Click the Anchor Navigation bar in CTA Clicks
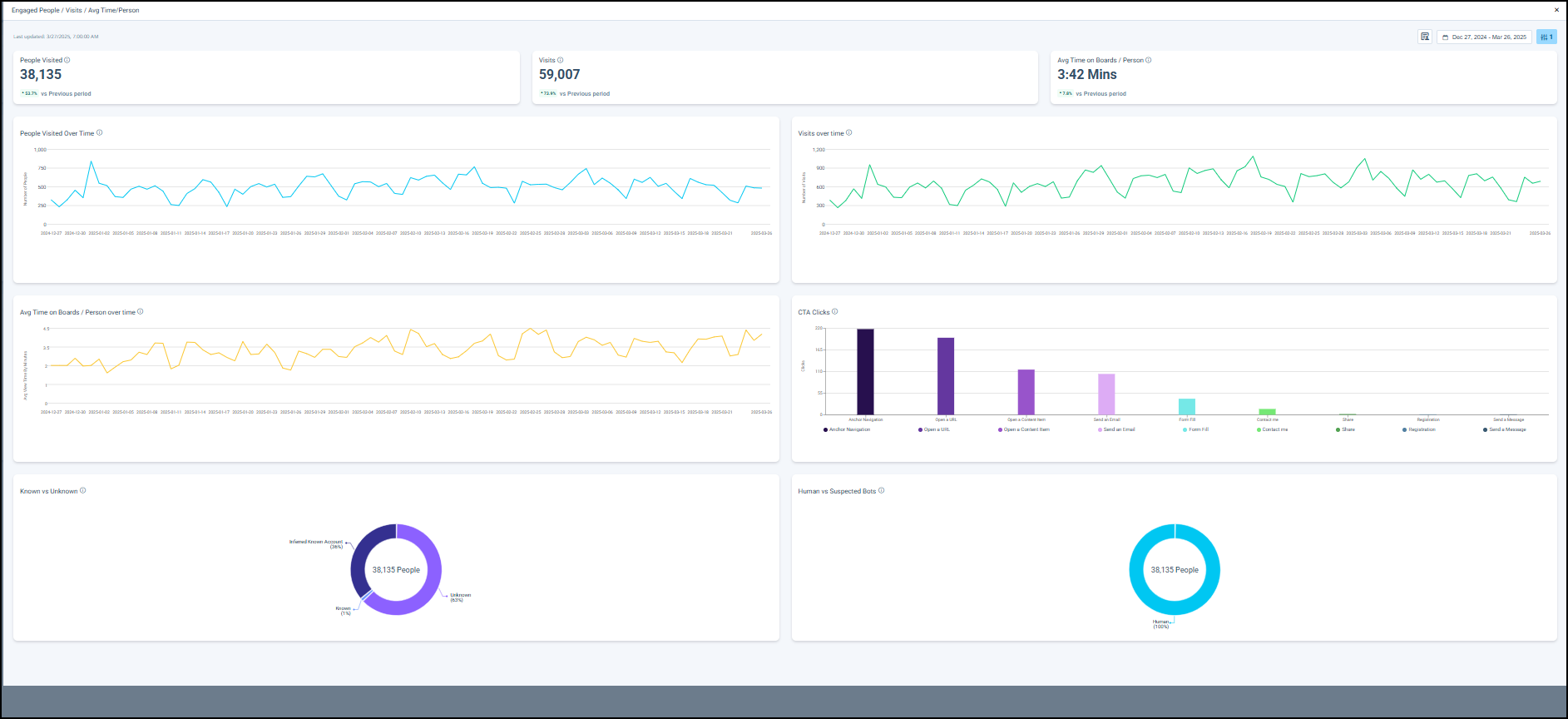The height and width of the screenshot is (719, 1568). coord(865,371)
